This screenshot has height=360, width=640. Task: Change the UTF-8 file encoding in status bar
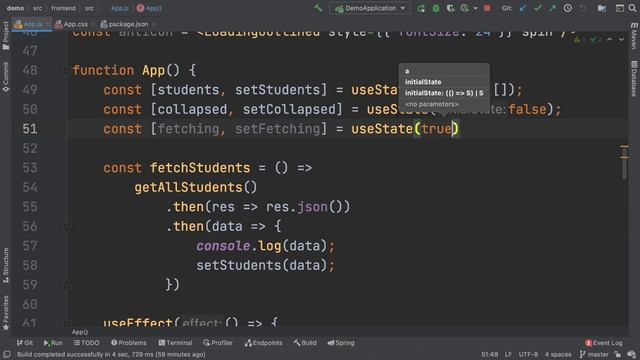coord(528,354)
